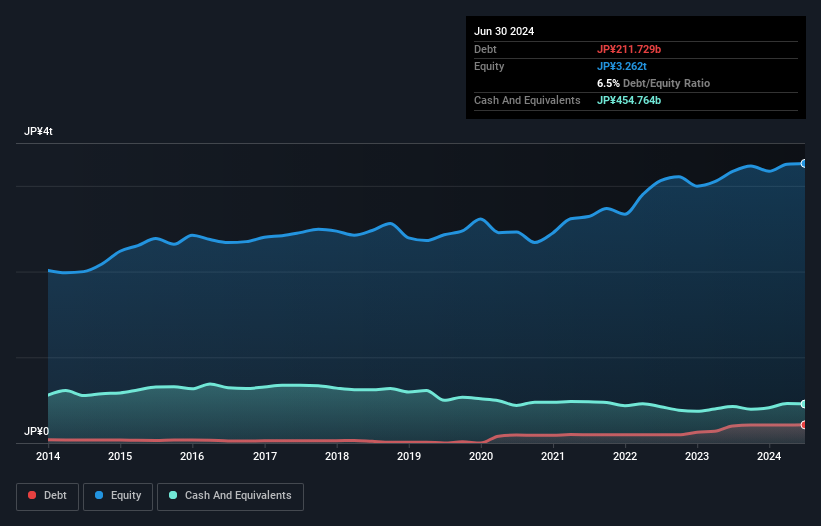Viewport: 821px width, 526px height.
Task: Click the teal Cash endpoint marker on chart
Action: [x=803, y=404]
